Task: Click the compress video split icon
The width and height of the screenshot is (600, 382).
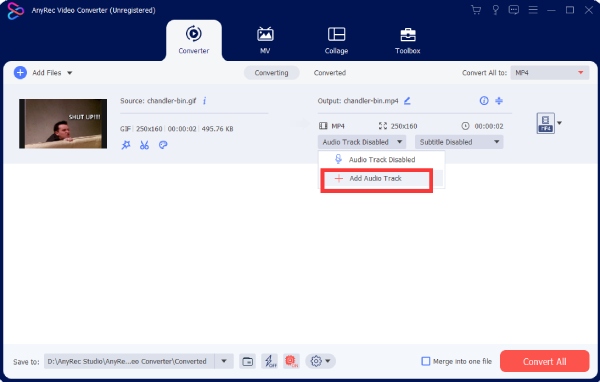Action: click(x=499, y=101)
